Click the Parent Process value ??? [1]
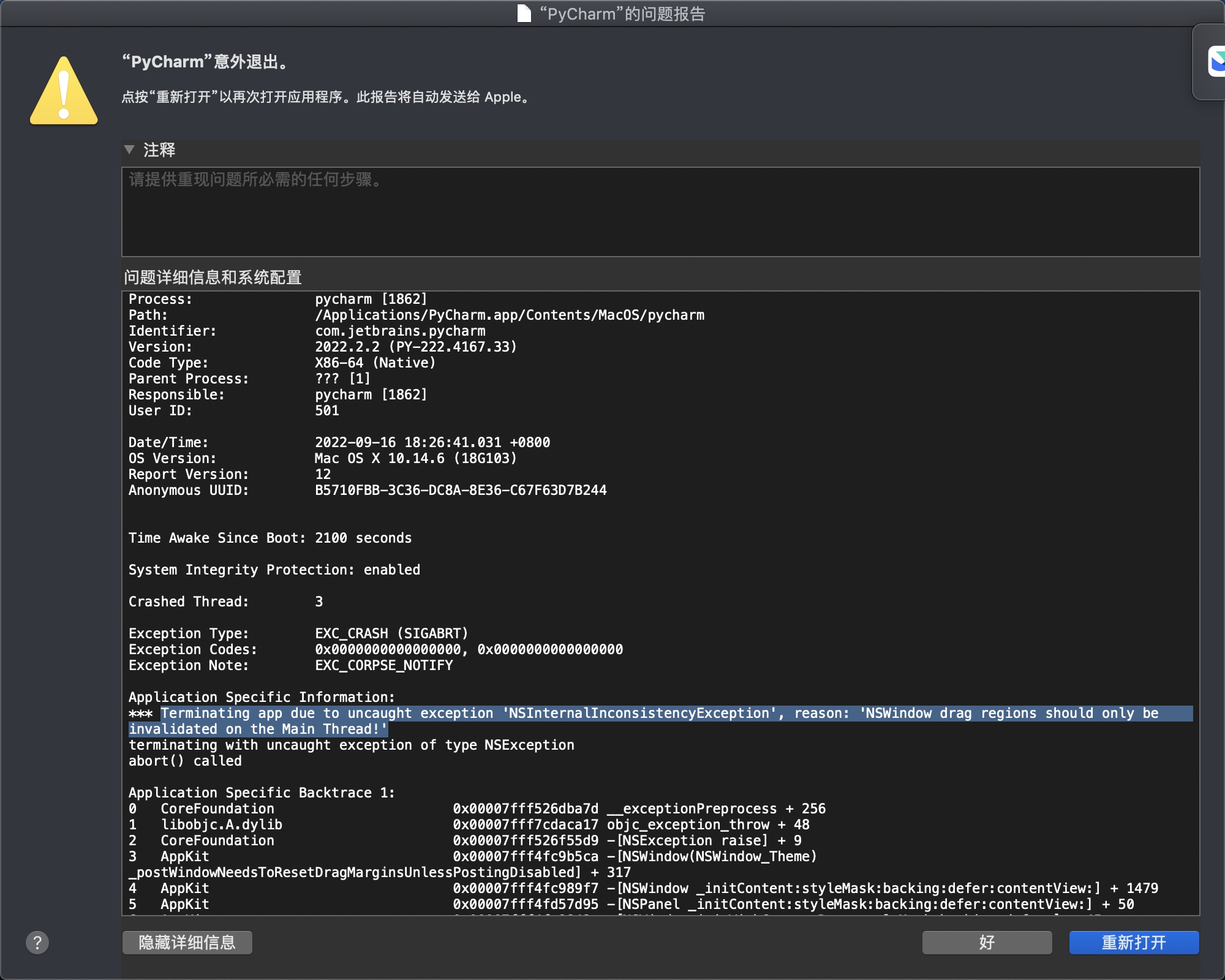This screenshot has height=980, width=1225. (342, 379)
